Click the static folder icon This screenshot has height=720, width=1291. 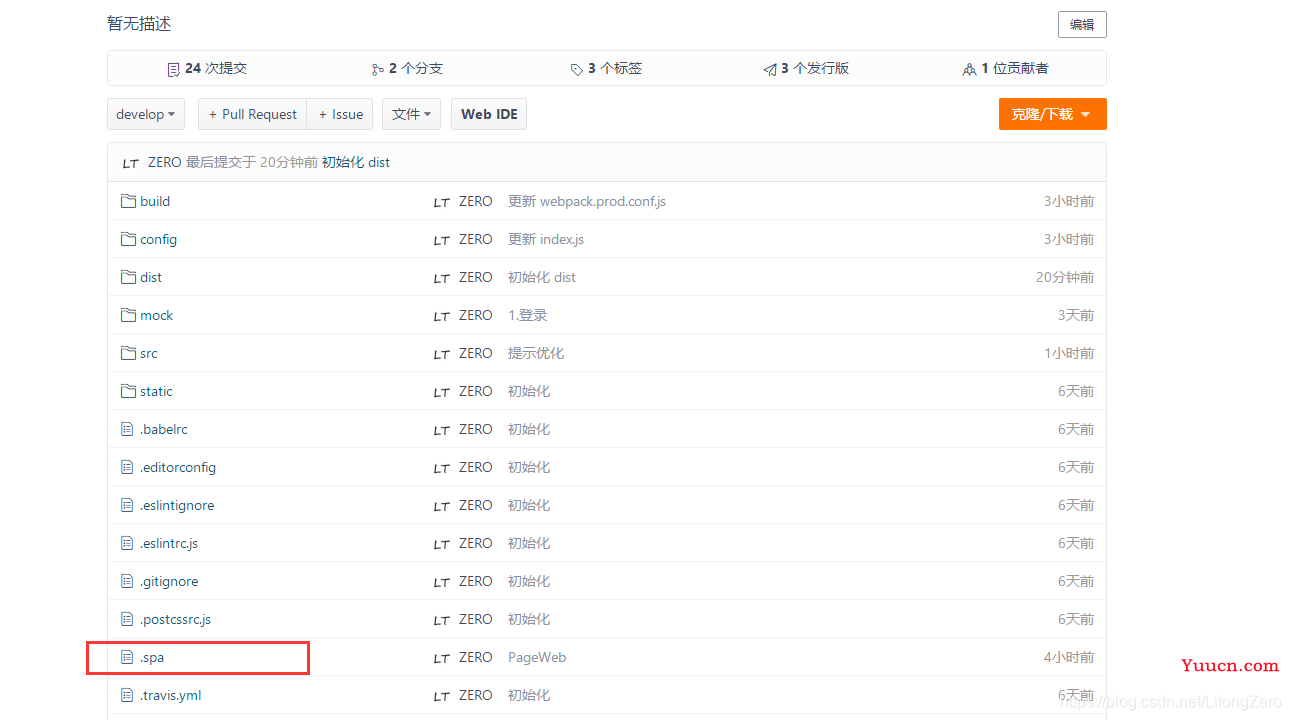(x=128, y=391)
